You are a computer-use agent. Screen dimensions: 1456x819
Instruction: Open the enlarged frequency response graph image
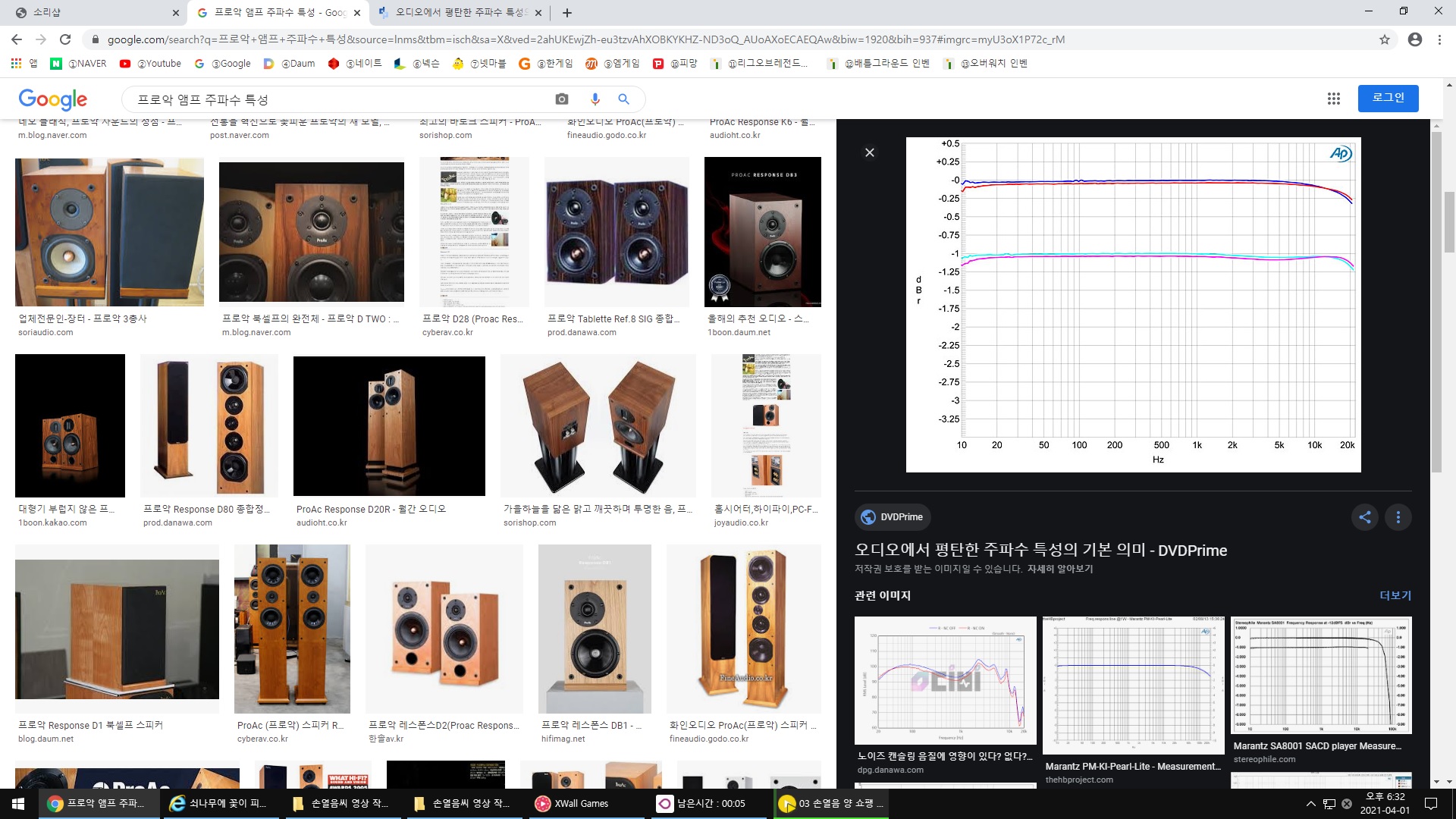click(1134, 305)
